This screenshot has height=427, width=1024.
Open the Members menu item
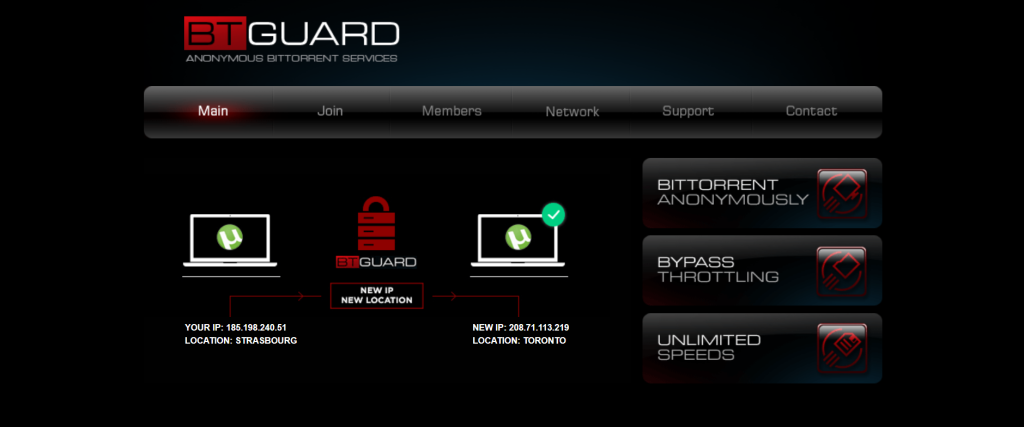tap(451, 111)
